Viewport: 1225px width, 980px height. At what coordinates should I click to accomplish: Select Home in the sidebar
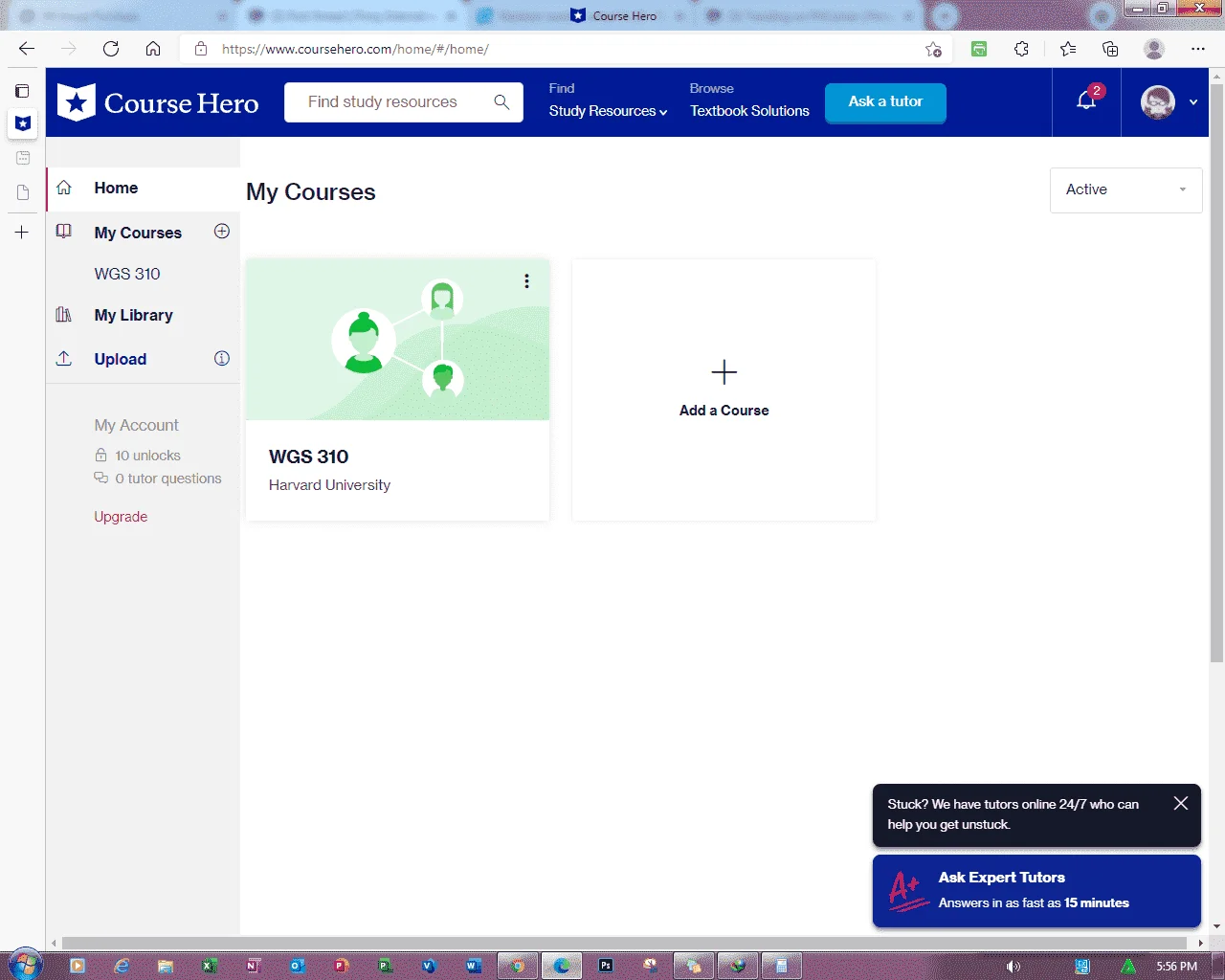(x=116, y=189)
